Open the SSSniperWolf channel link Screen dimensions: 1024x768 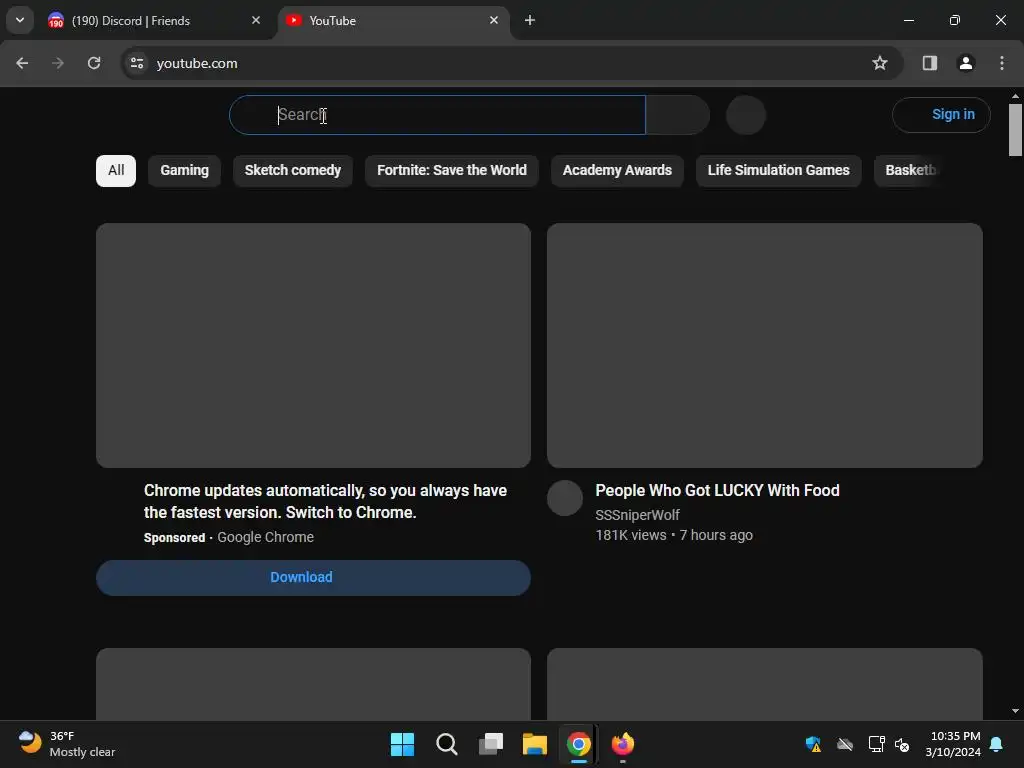coord(637,515)
